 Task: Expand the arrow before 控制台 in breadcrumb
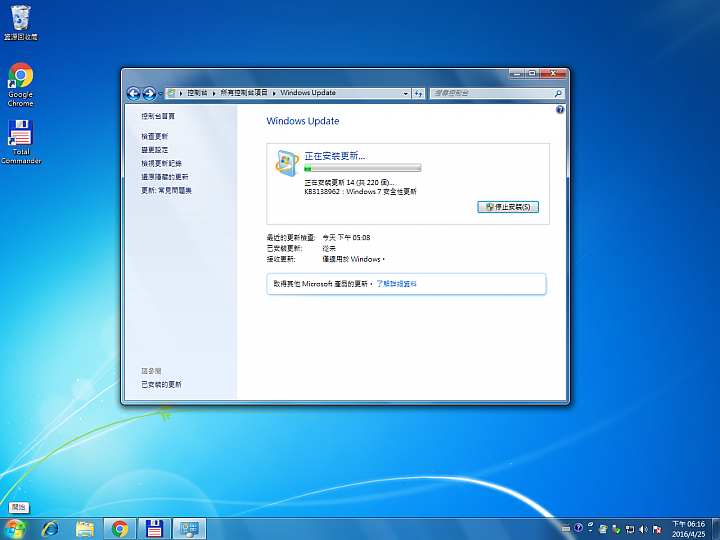point(181,93)
